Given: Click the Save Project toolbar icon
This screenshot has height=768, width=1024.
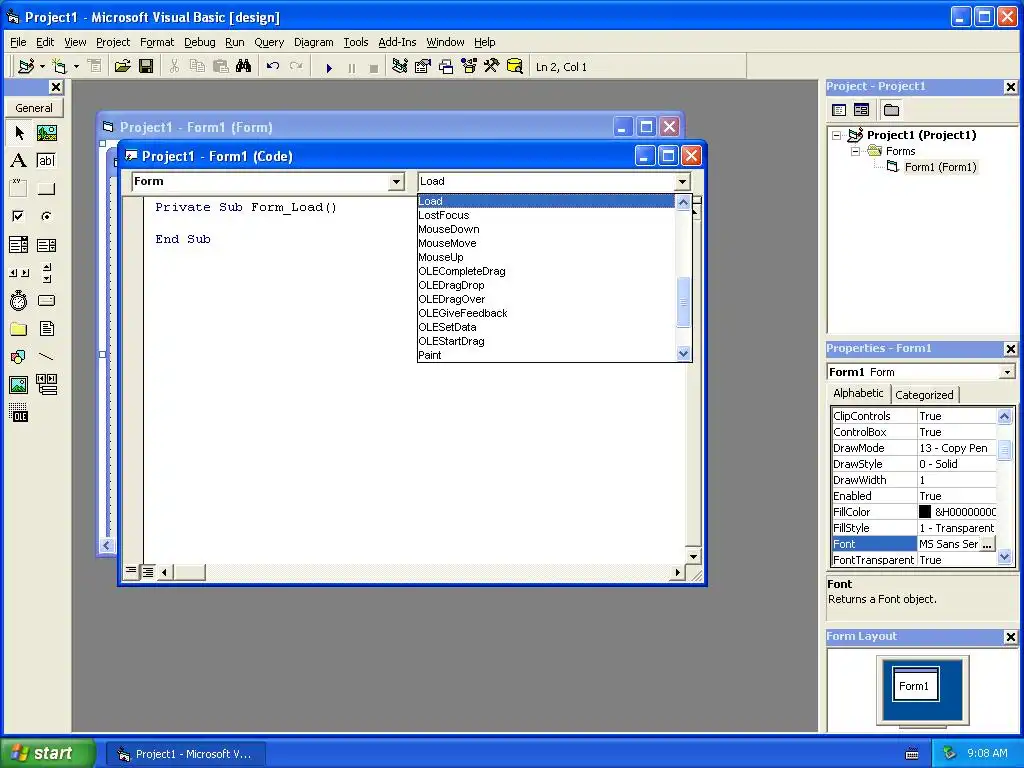Looking at the screenshot, I should coord(146,67).
